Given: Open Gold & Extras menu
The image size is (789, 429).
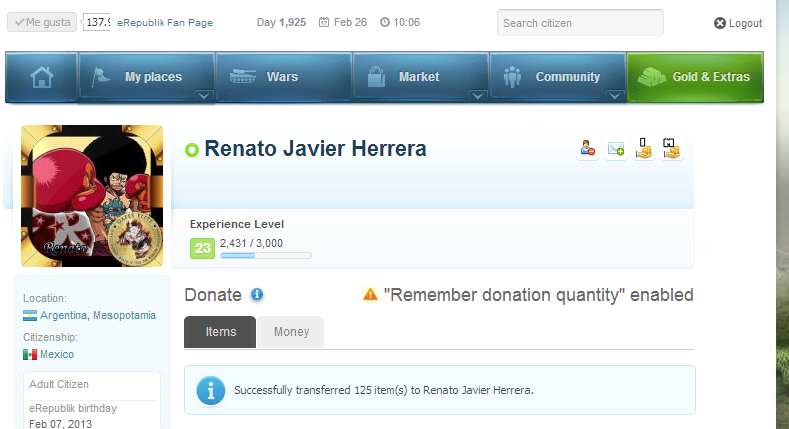Looking at the screenshot, I should click(695, 77).
